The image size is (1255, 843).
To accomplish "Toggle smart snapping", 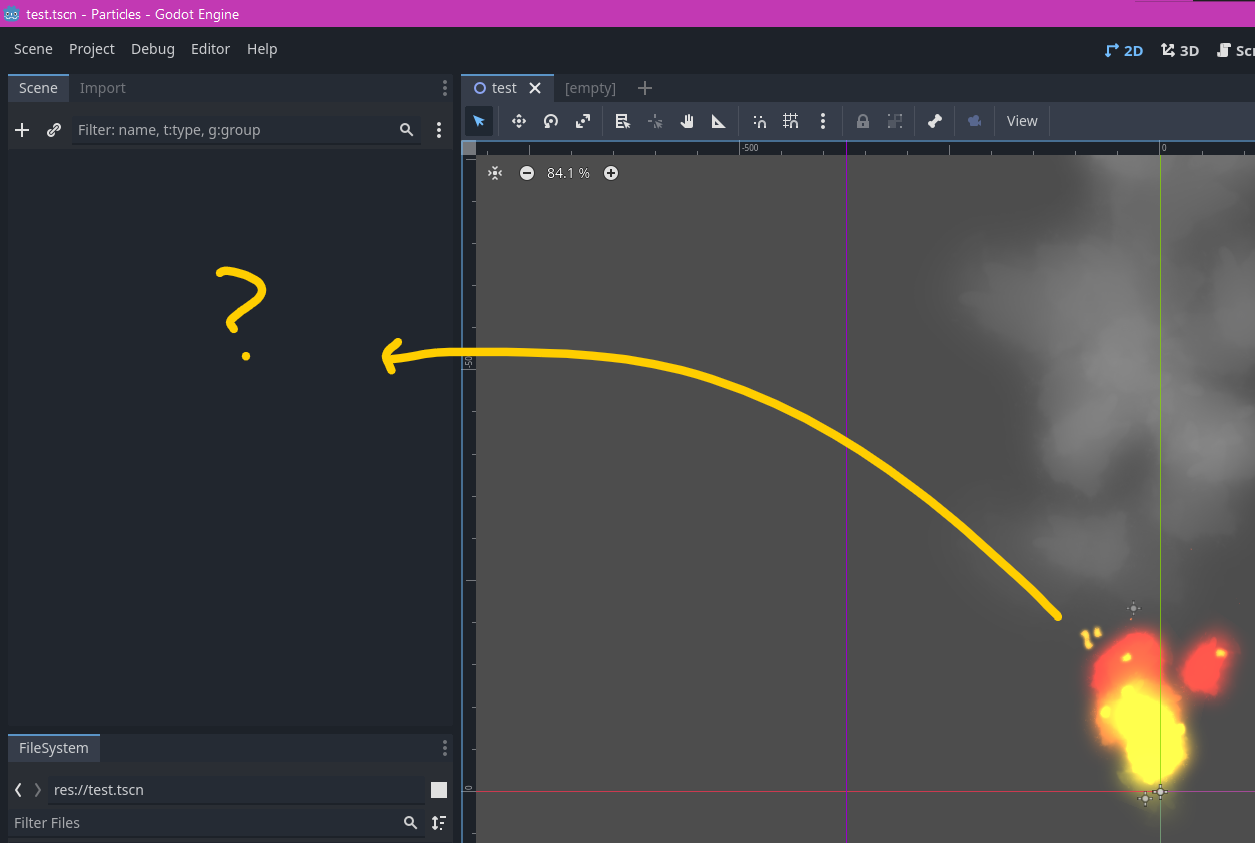I will pos(759,120).
